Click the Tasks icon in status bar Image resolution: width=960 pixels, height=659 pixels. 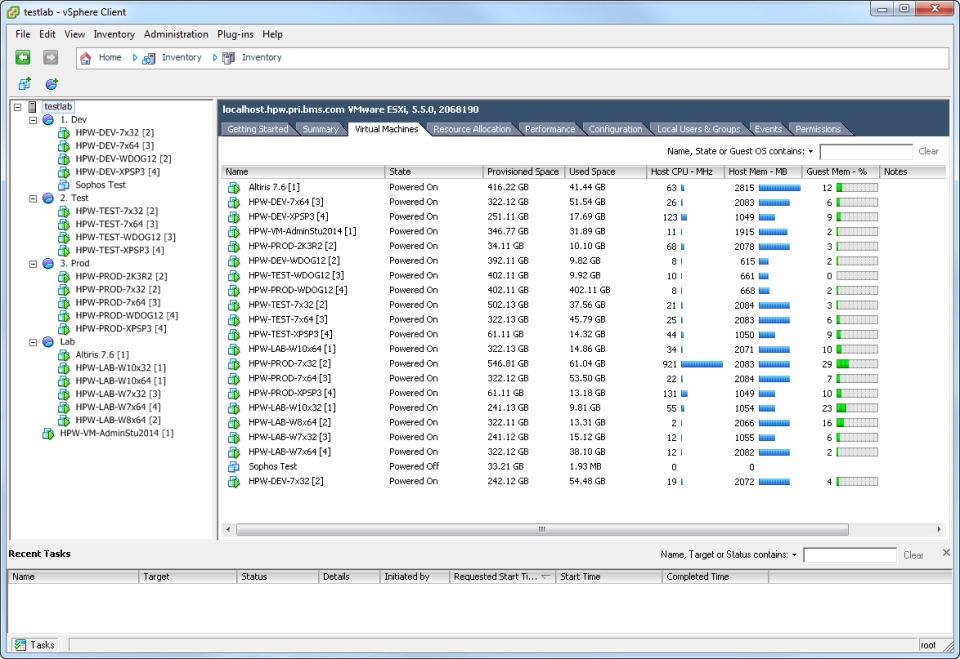[x=20, y=645]
